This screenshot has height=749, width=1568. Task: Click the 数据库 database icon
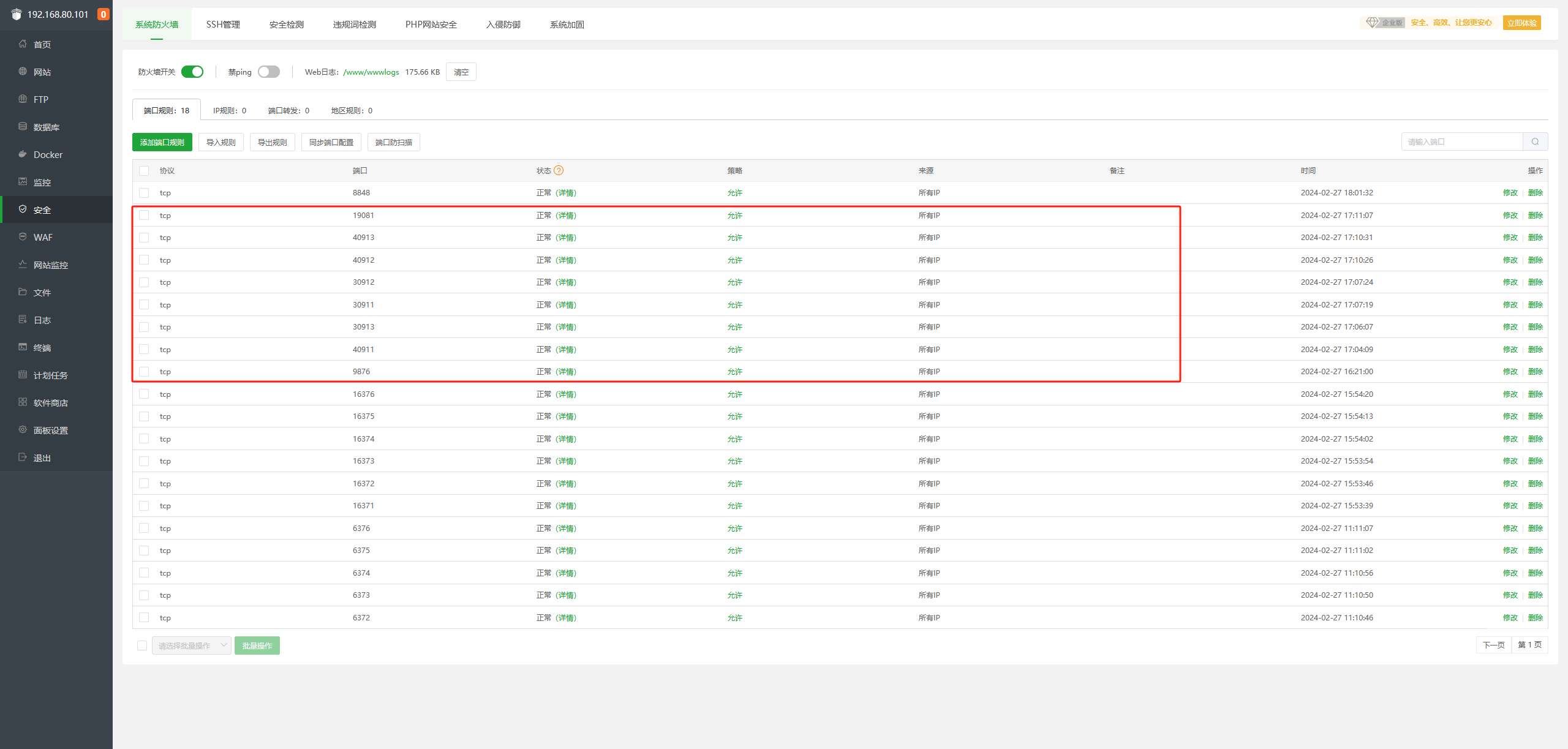coord(23,127)
